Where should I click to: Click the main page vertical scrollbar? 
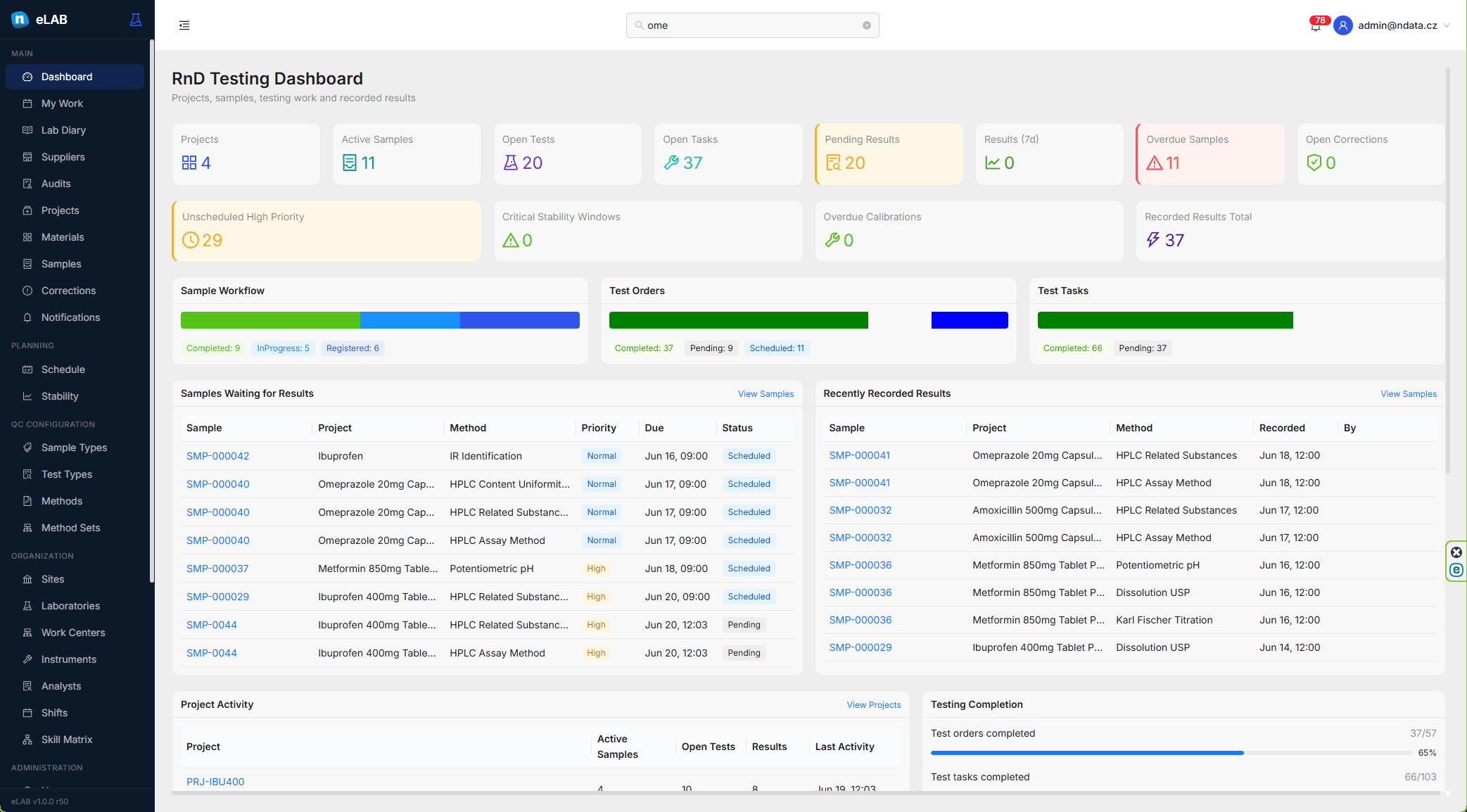(x=1448, y=271)
